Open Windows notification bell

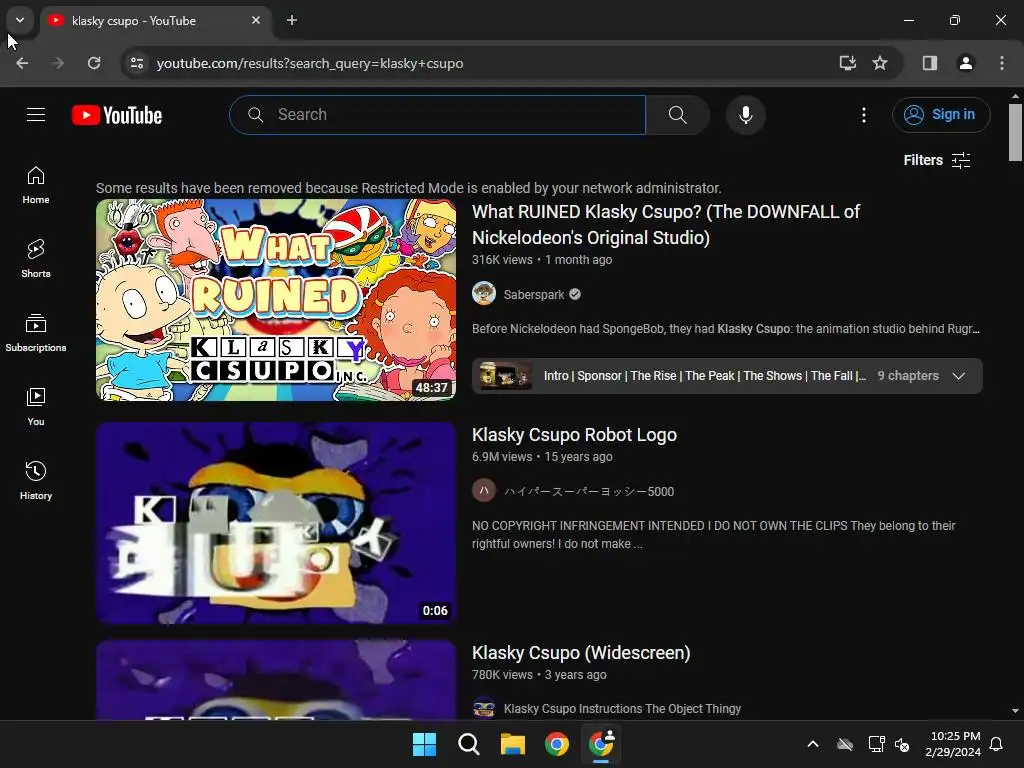[x=997, y=744]
